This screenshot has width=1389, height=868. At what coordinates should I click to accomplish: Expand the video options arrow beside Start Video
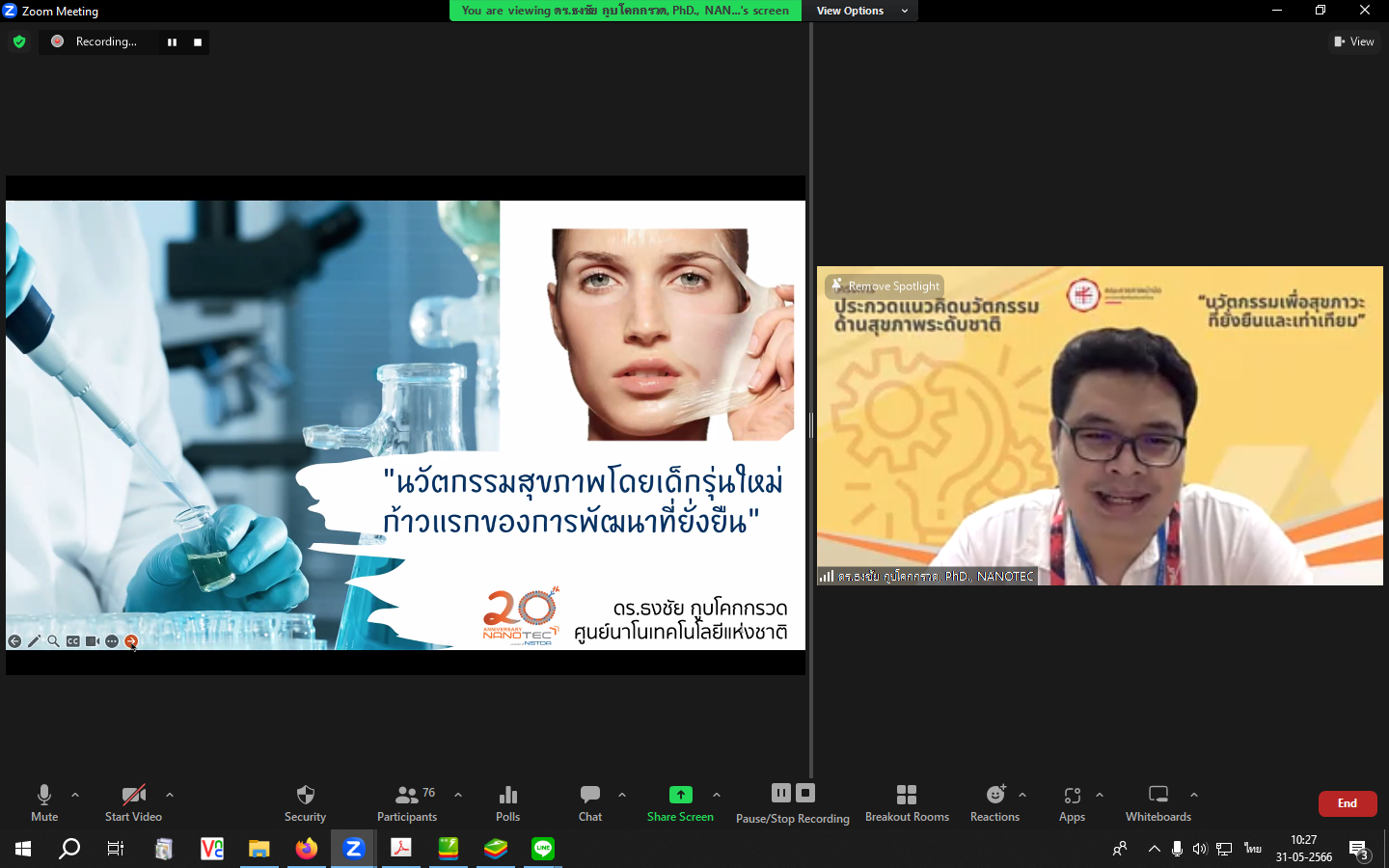[170, 795]
